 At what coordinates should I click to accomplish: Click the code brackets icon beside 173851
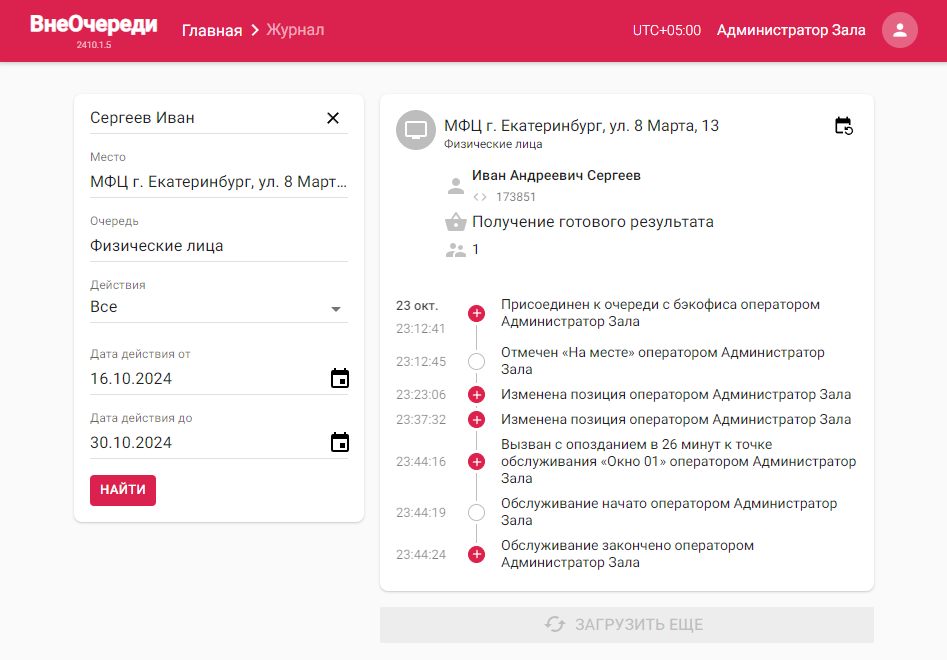pos(480,197)
